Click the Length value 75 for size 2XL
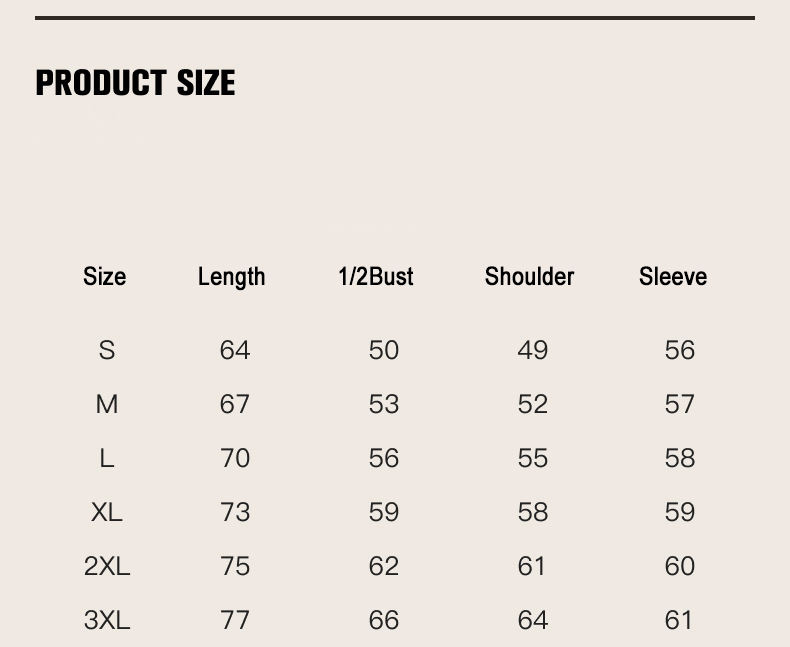Image resolution: width=790 pixels, height=647 pixels. (x=235, y=566)
